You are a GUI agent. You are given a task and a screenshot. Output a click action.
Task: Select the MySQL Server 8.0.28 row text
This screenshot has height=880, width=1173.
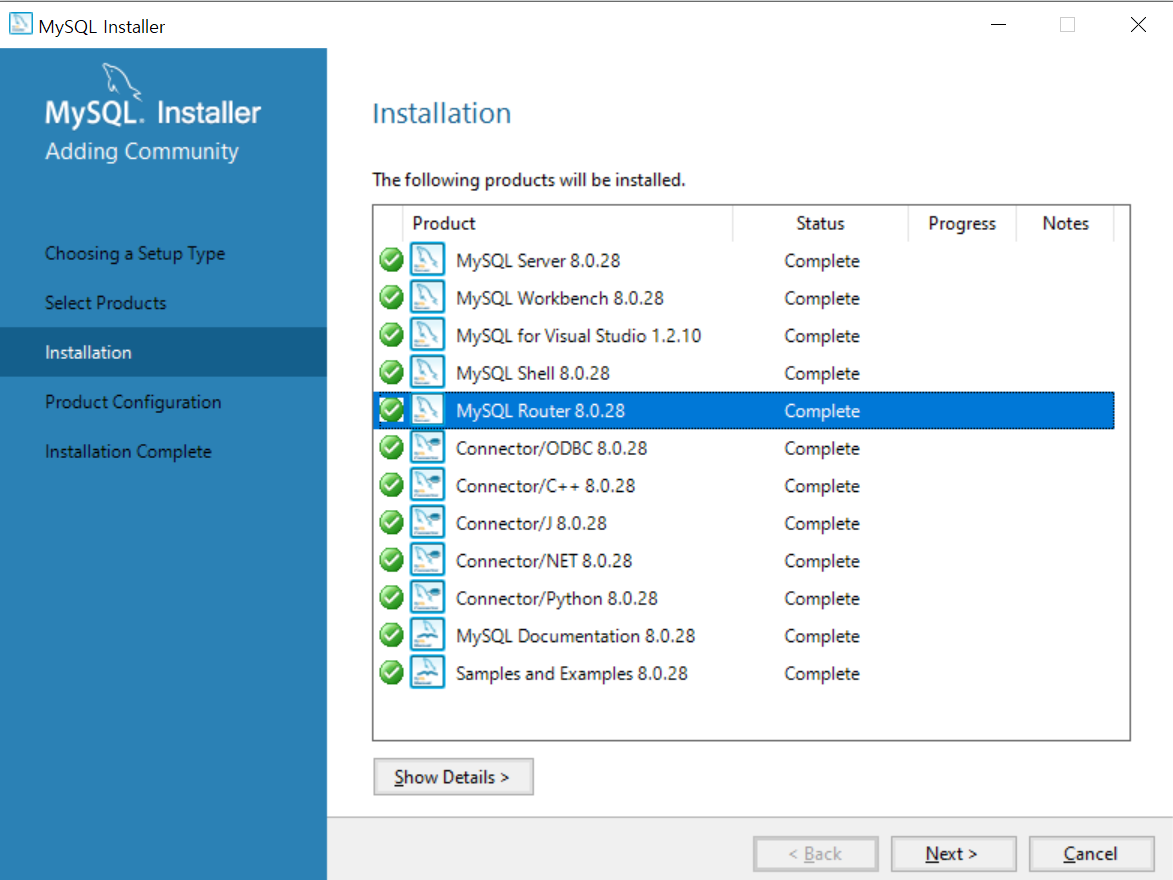tap(538, 260)
